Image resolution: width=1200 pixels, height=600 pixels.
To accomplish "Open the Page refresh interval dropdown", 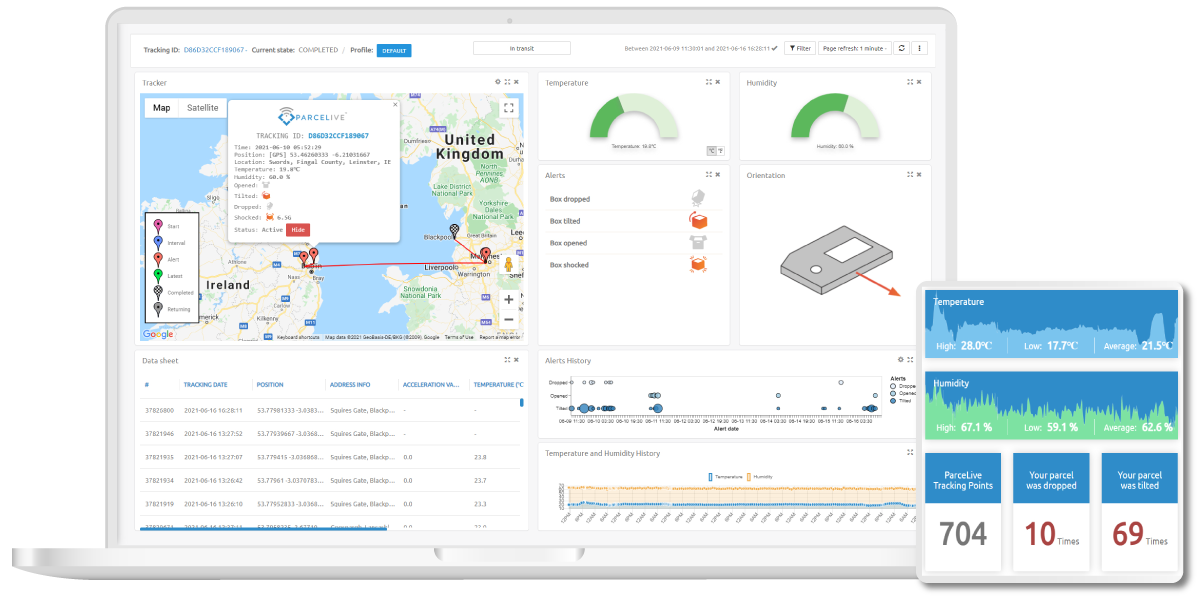I will pyautogui.click(x=853, y=47).
